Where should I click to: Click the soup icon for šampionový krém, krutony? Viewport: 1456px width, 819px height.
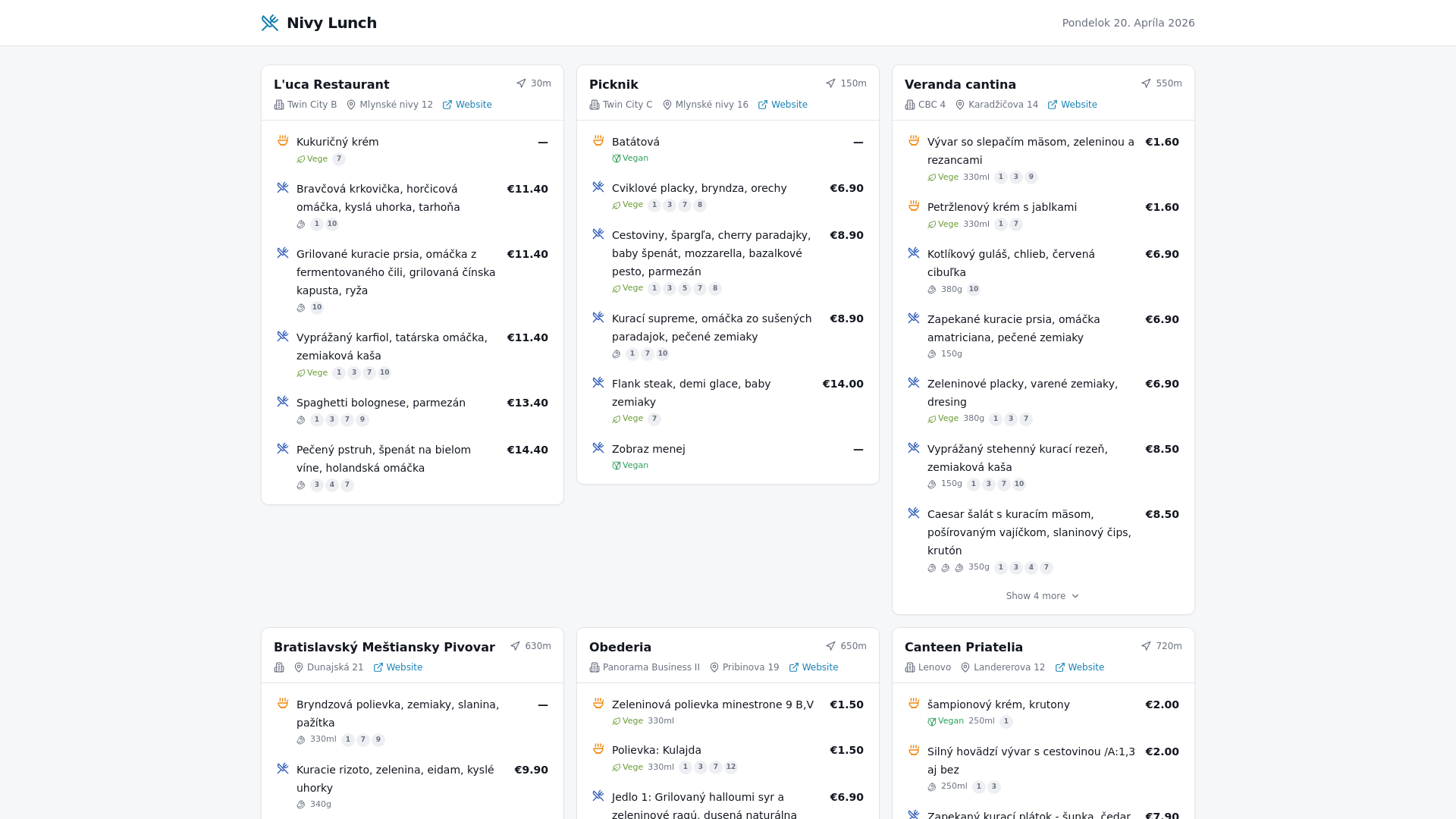pos(914,703)
